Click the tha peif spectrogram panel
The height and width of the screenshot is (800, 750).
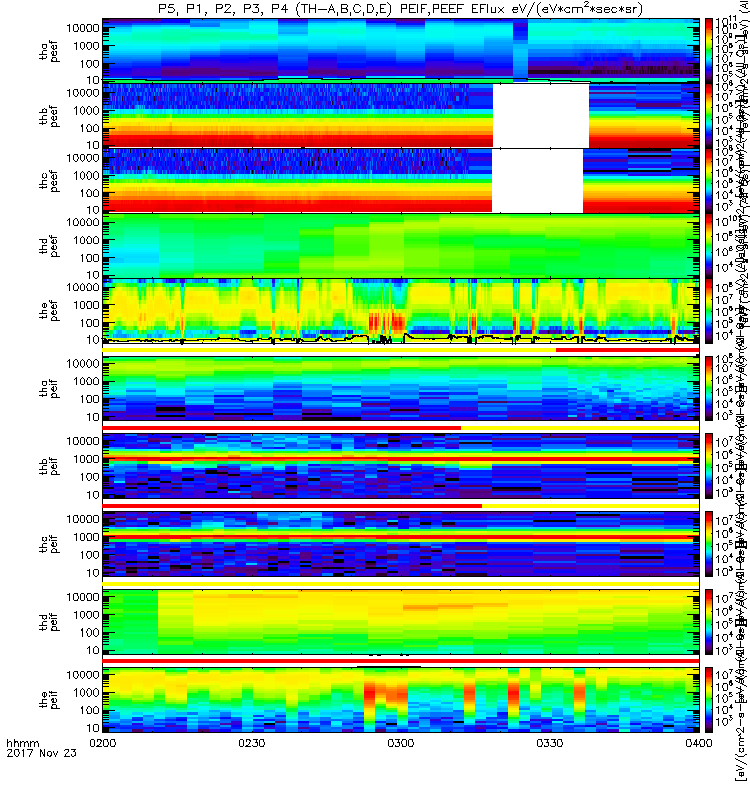click(401, 388)
